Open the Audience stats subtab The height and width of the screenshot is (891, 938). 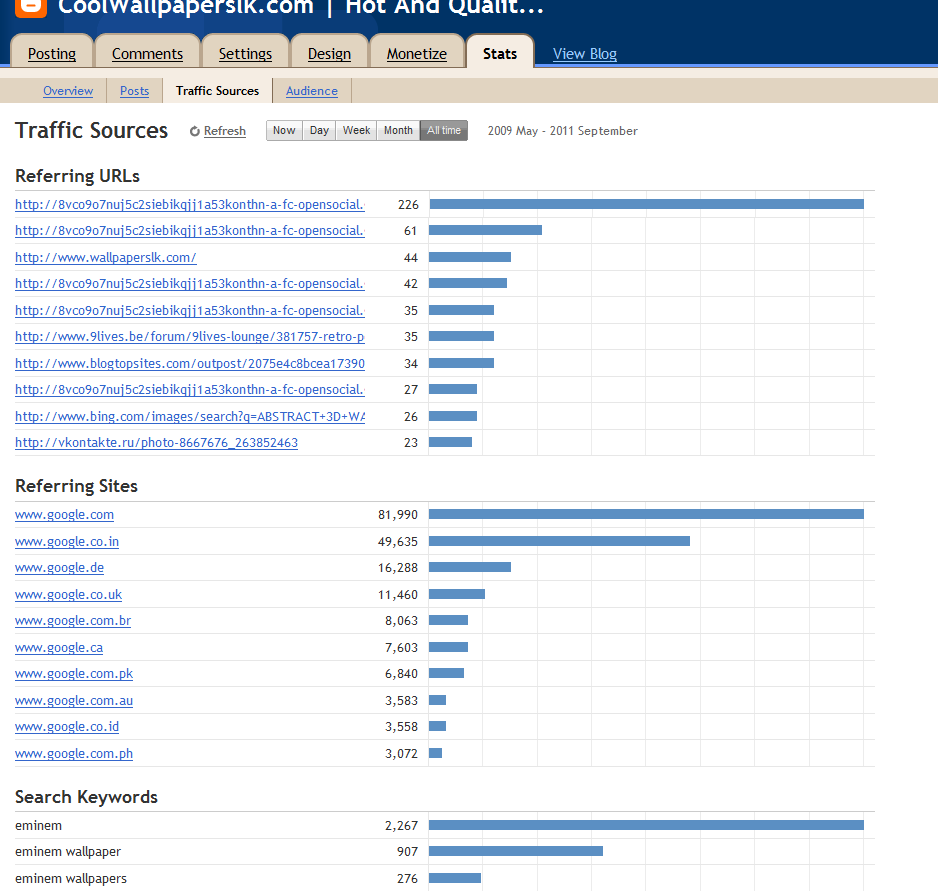click(312, 91)
